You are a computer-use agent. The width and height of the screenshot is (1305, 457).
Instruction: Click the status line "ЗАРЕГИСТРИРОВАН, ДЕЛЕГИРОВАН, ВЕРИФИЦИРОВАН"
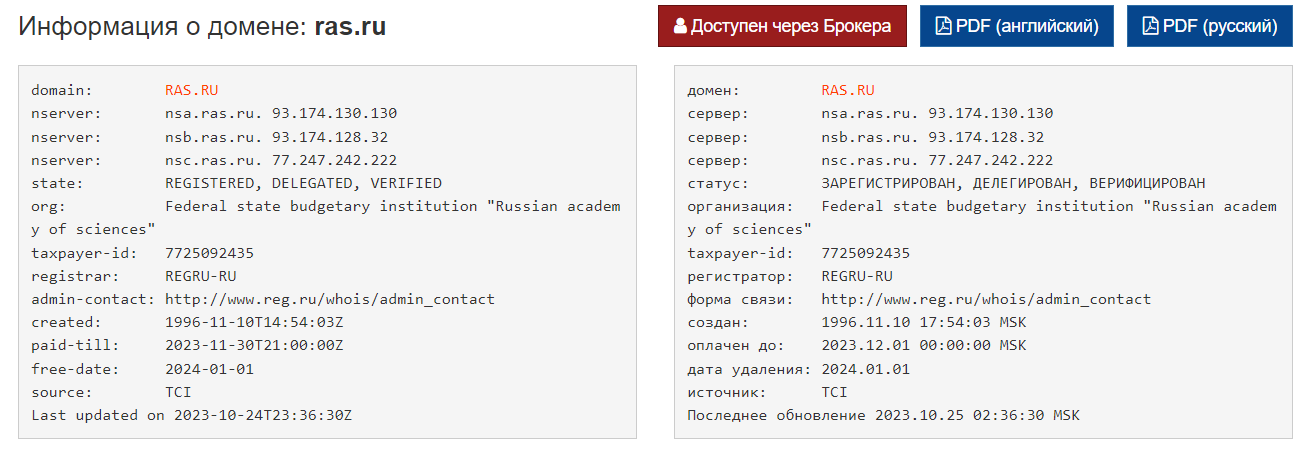[1014, 183]
